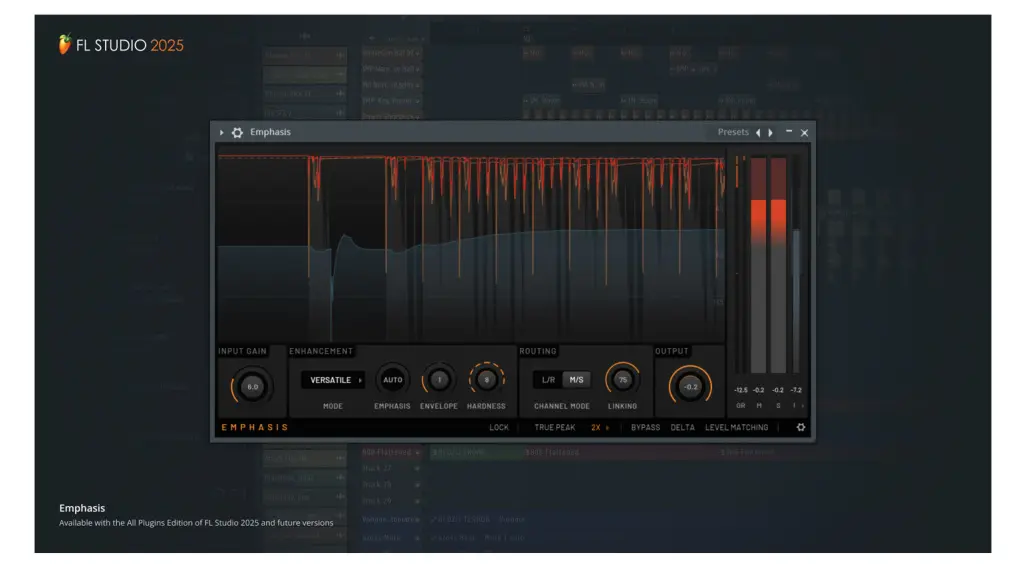Click the Bypass button
This screenshot has height=565, width=1024.
pyautogui.click(x=645, y=427)
